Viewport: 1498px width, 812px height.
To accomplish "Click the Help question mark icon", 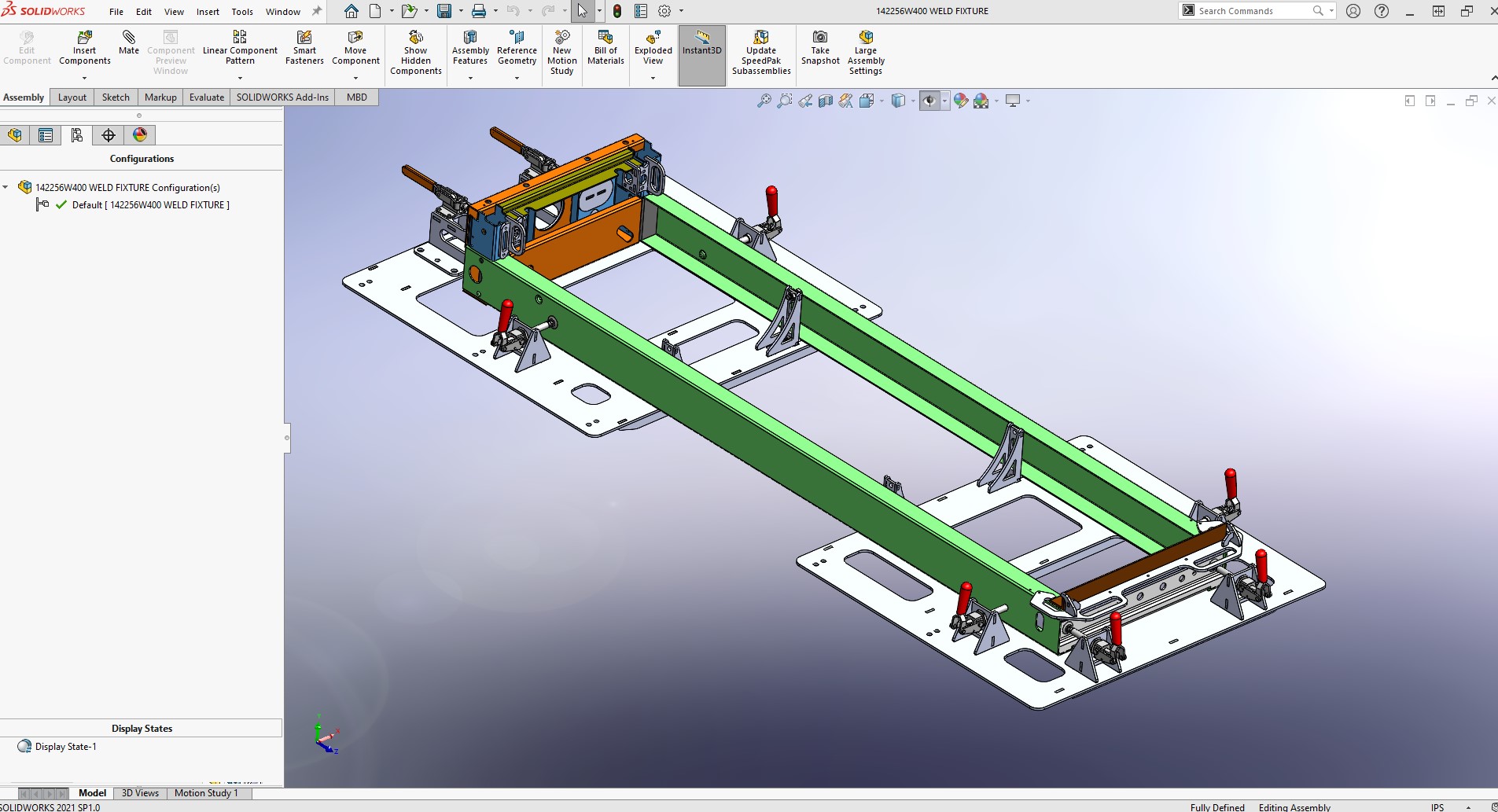I will (x=1382, y=11).
